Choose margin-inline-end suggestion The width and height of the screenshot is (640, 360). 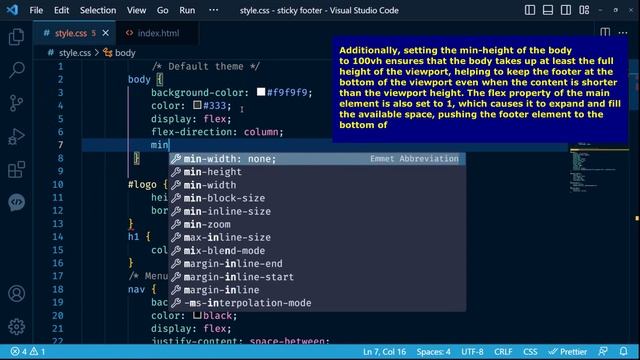point(317,264)
